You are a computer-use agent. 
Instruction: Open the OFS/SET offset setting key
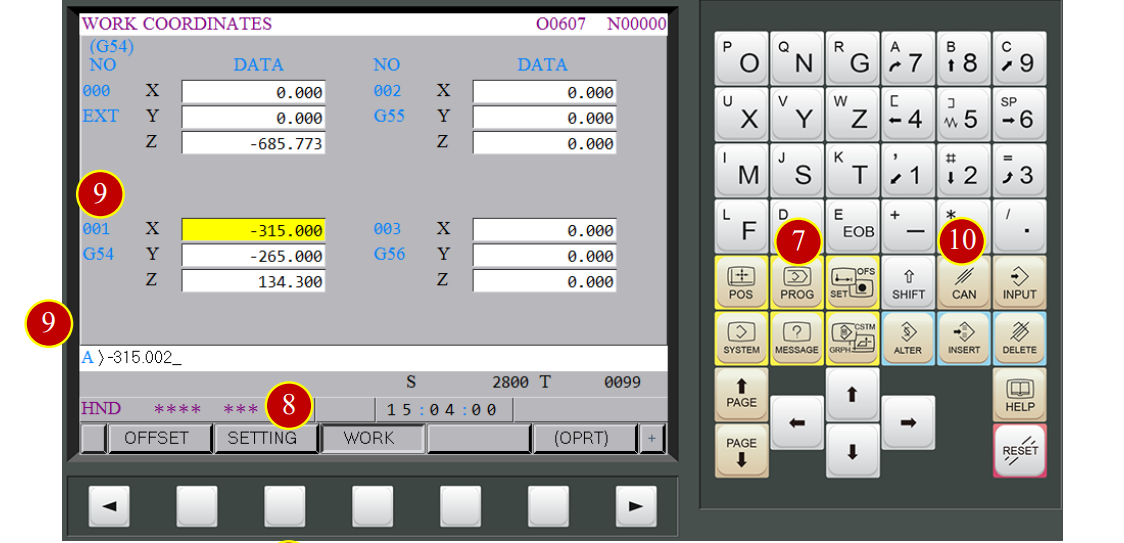852,283
